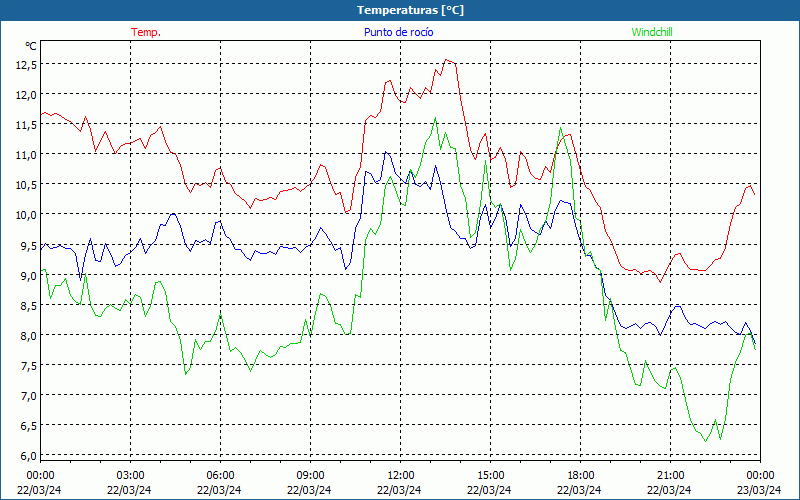Click the 23/03/24 date label
Viewport: 800px width, 500px height.
point(759,490)
